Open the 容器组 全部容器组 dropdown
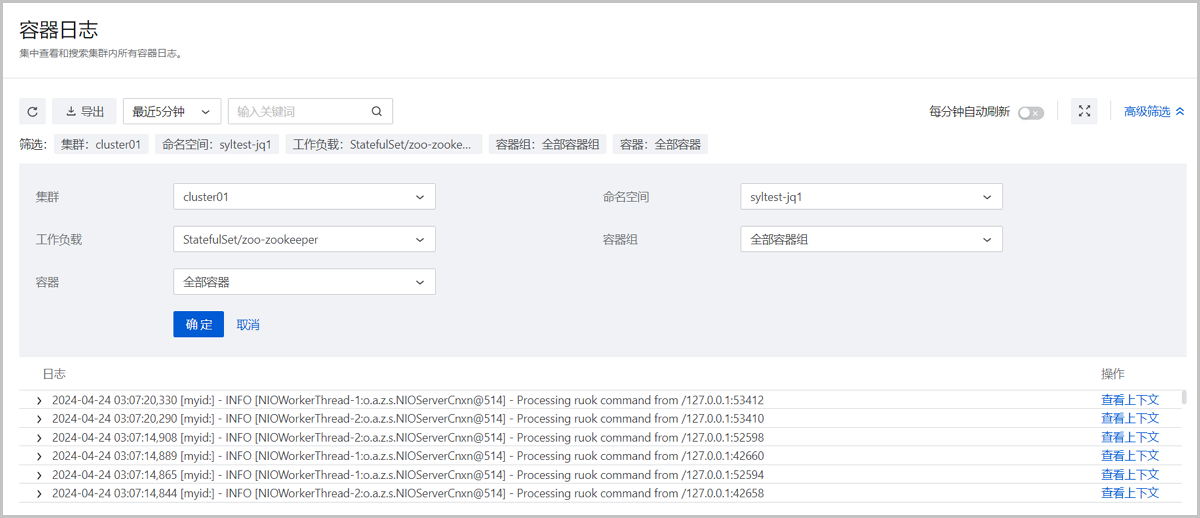The image size is (1200, 518). click(x=871, y=240)
